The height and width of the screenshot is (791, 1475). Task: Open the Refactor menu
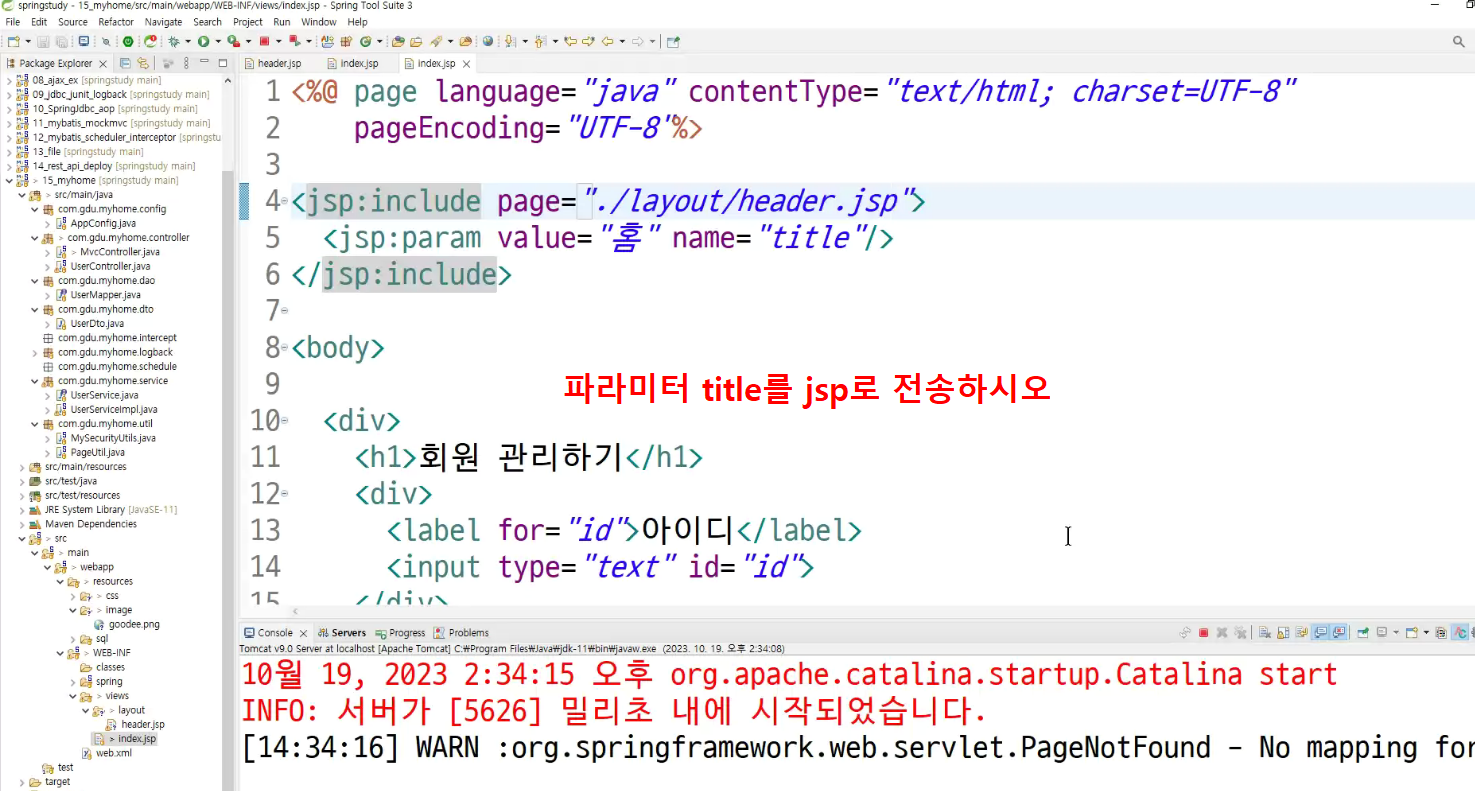[x=116, y=21]
